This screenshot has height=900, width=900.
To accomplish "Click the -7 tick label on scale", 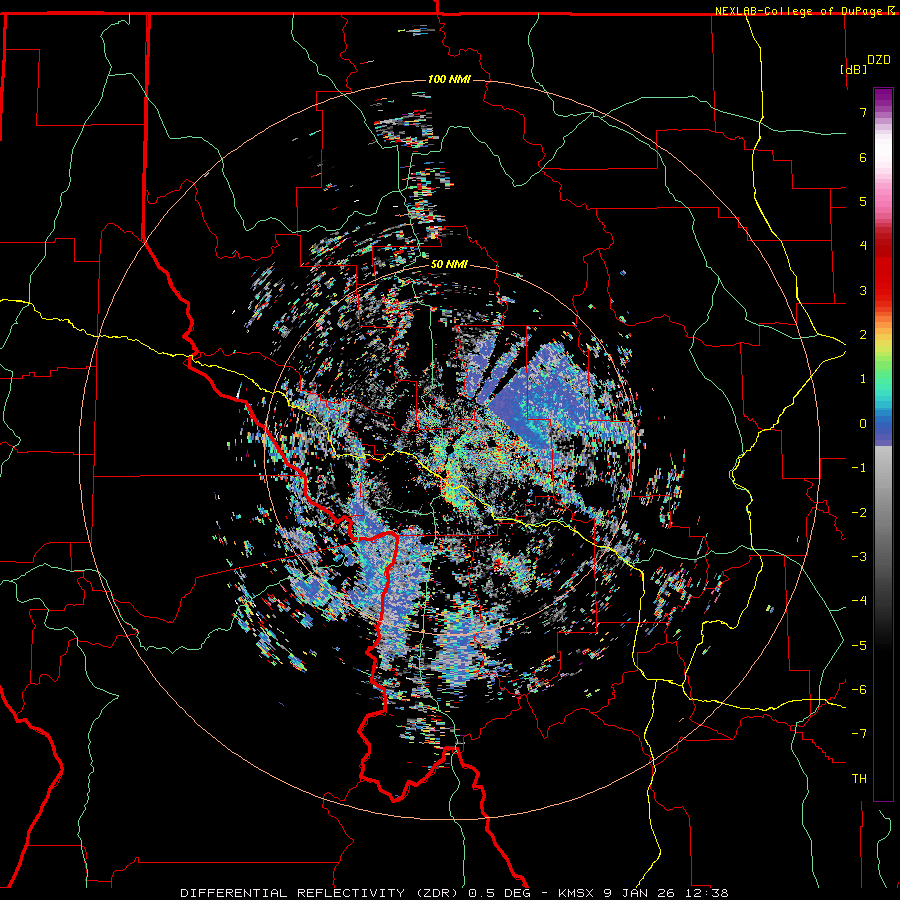I will 859,734.
